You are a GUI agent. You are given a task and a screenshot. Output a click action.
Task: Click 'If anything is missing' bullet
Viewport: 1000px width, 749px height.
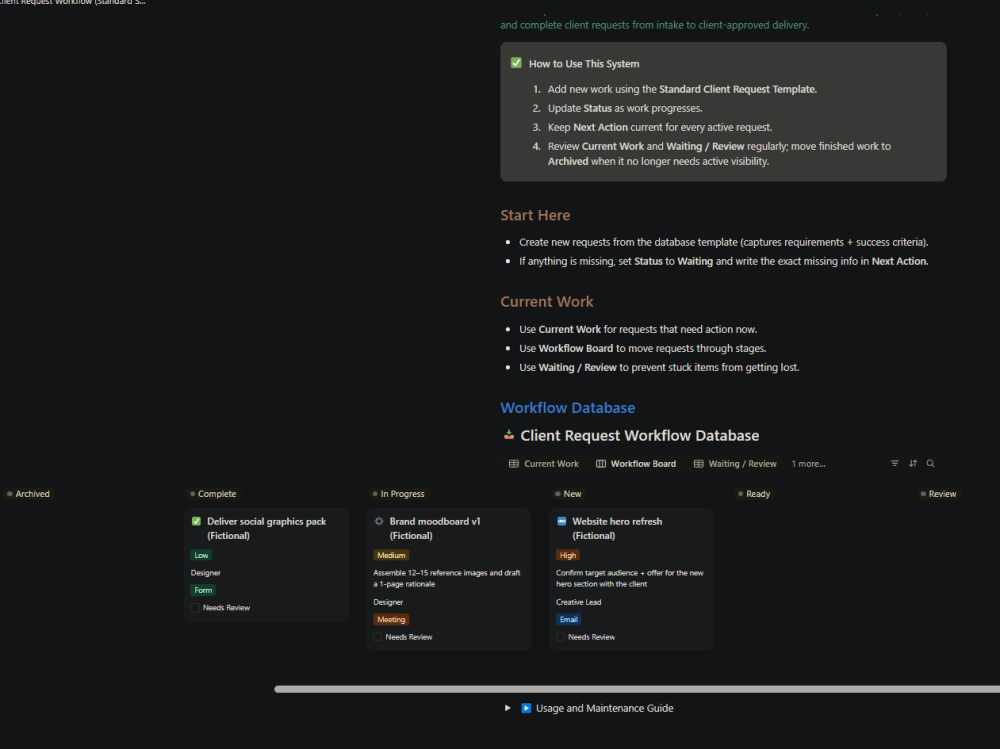pyautogui.click(x=723, y=262)
